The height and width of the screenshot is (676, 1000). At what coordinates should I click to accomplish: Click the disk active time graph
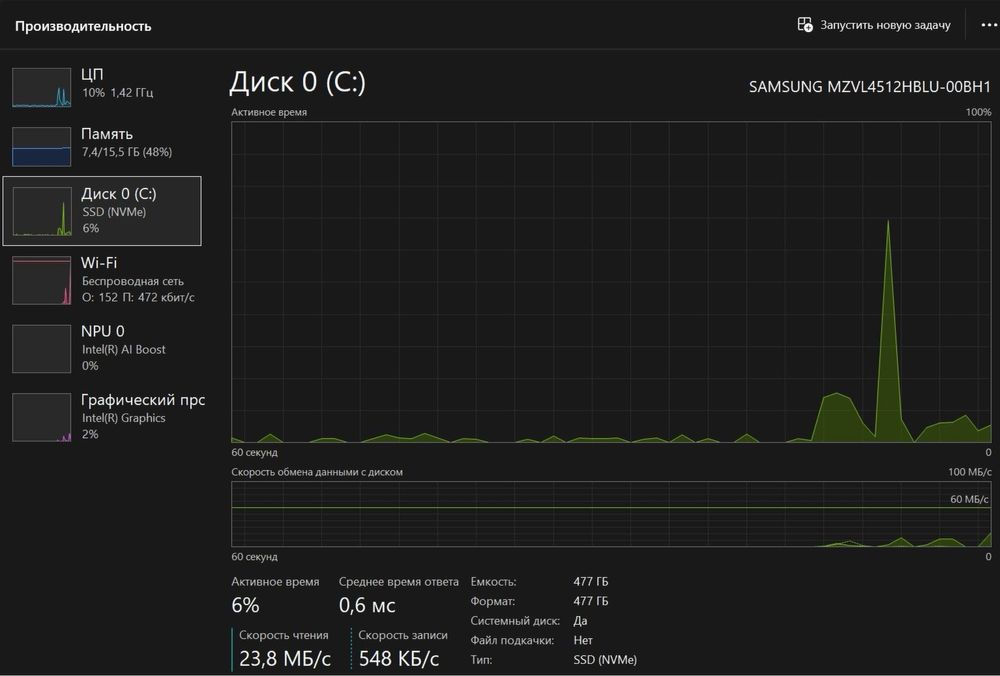611,282
